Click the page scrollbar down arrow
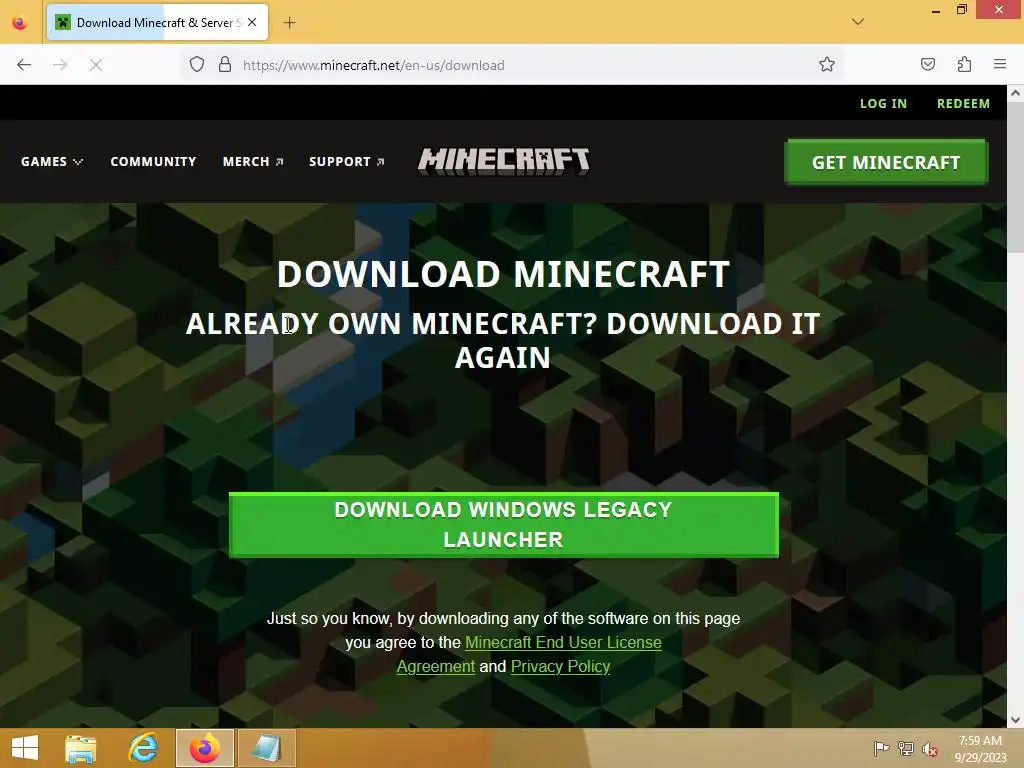The height and width of the screenshot is (768, 1024). (1016, 720)
